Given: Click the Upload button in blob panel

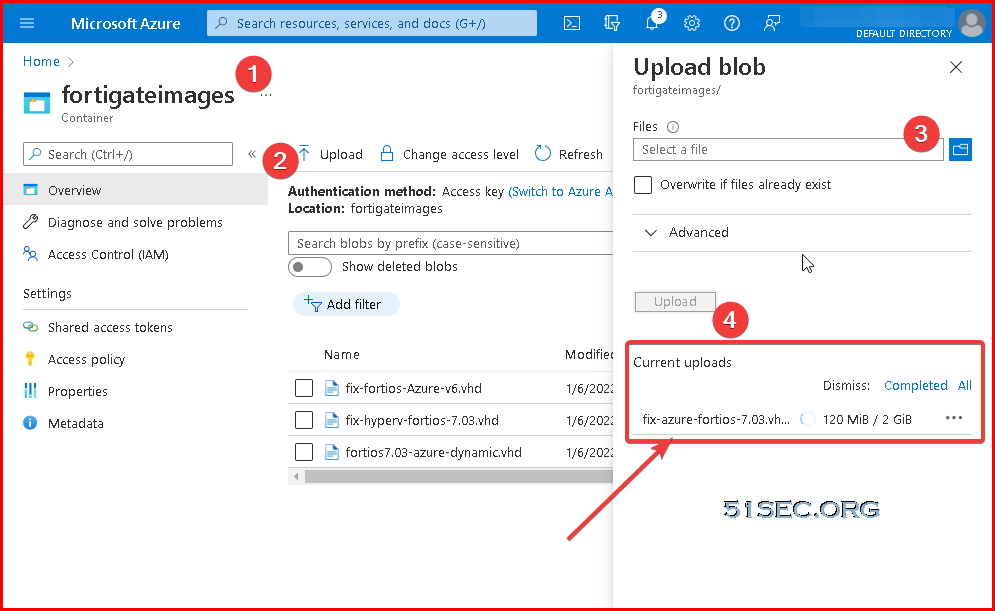Looking at the screenshot, I should tap(675, 302).
